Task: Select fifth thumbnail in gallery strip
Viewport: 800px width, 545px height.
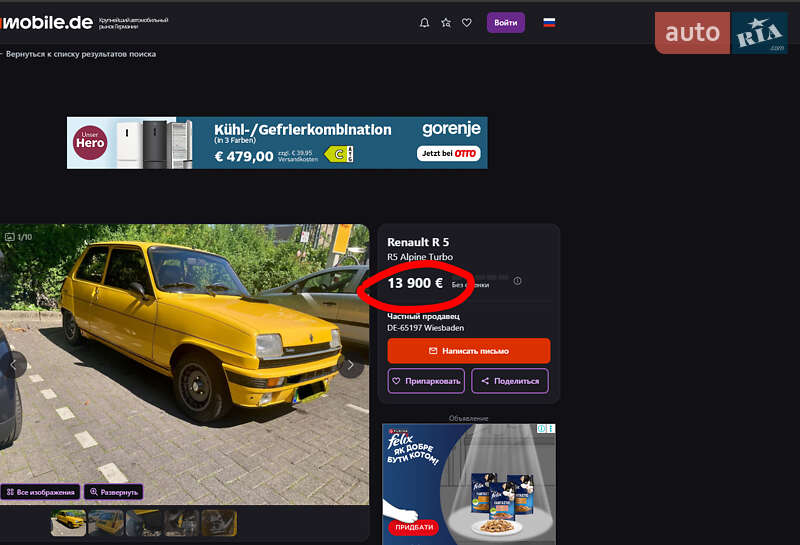Action: click(x=219, y=523)
